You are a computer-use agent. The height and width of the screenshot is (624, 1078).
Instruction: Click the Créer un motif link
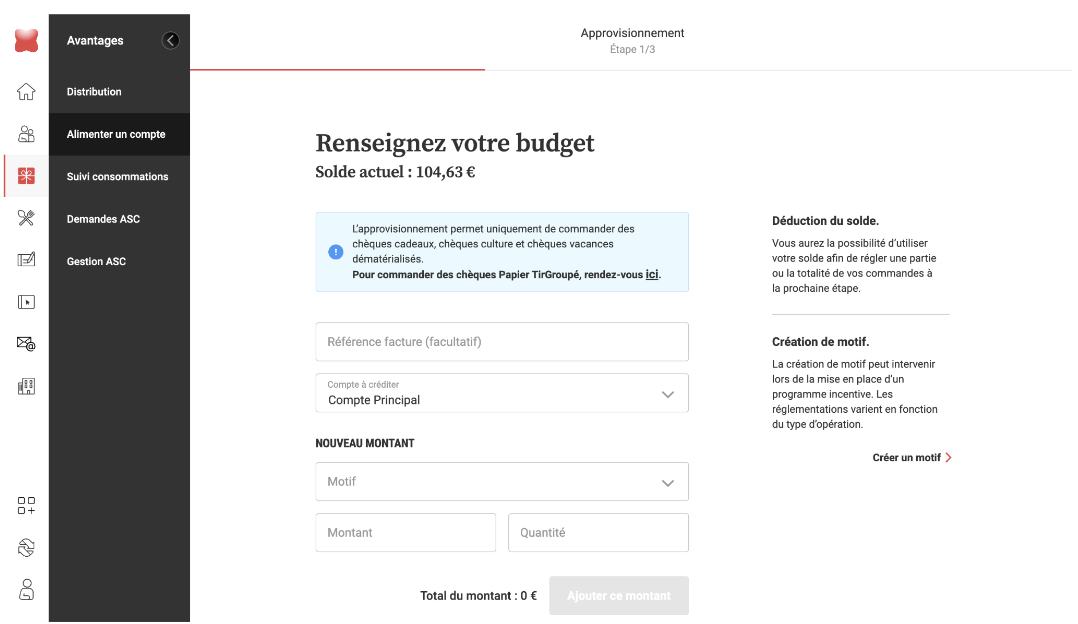point(912,458)
